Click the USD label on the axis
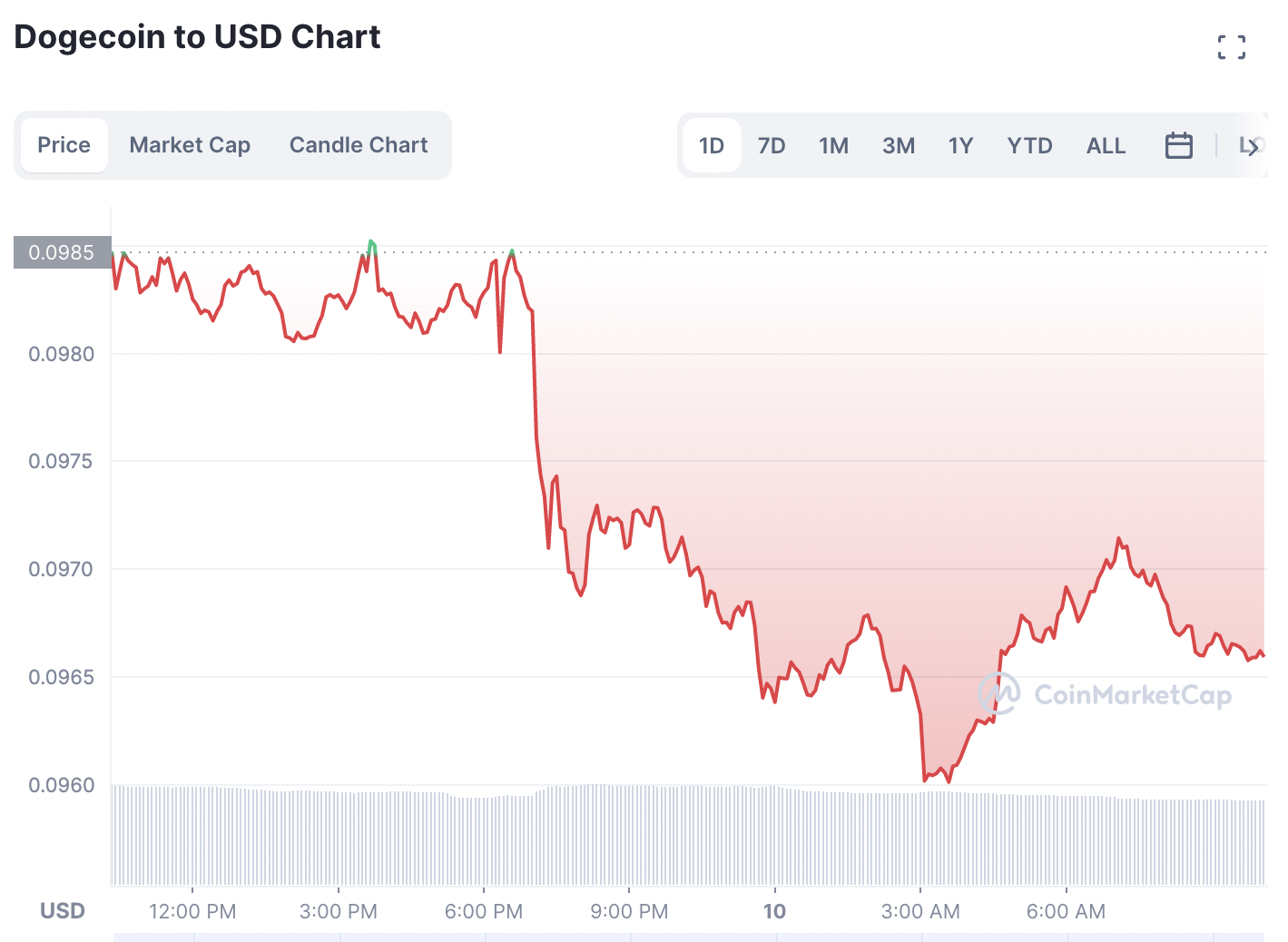1288x942 pixels. click(62, 910)
